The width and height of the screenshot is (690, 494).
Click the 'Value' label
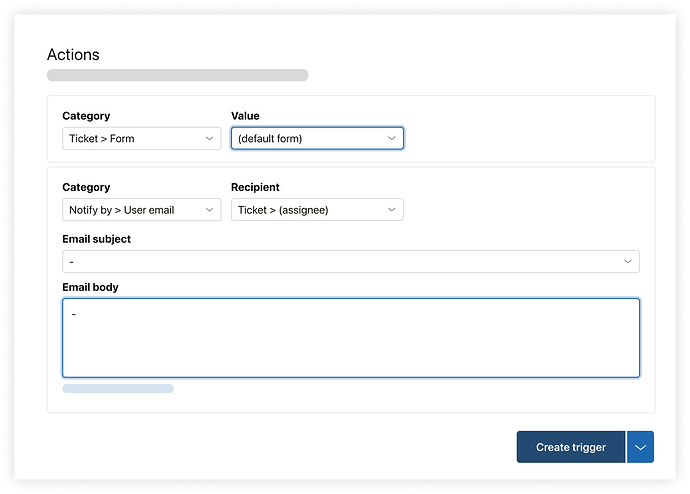pyautogui.click(x=245, y=116)
